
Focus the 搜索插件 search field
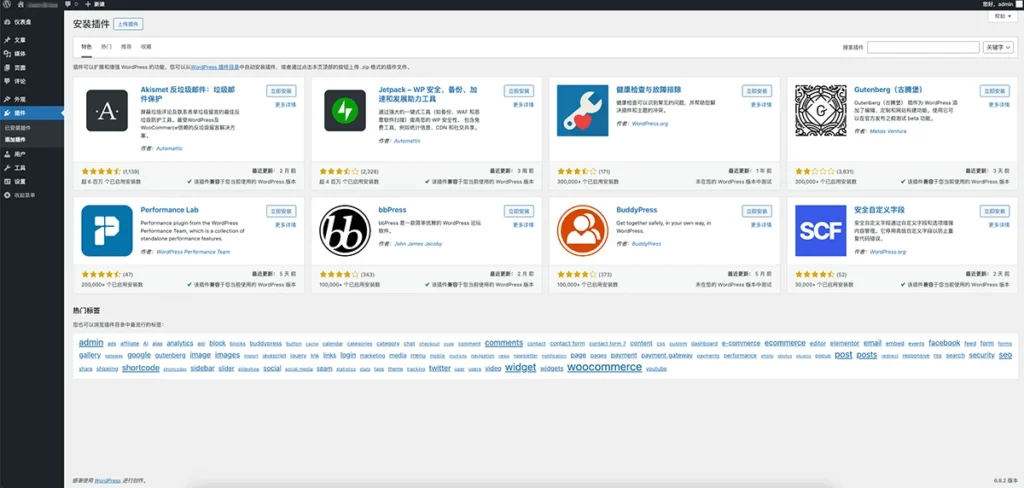pos(923,47)
